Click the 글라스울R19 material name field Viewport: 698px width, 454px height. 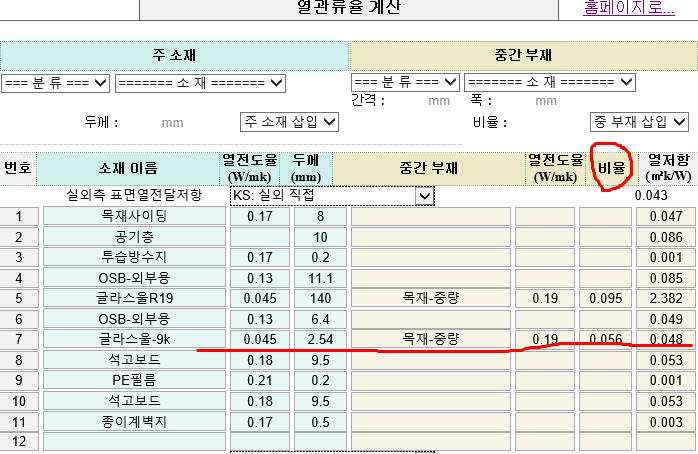[135, 298]
